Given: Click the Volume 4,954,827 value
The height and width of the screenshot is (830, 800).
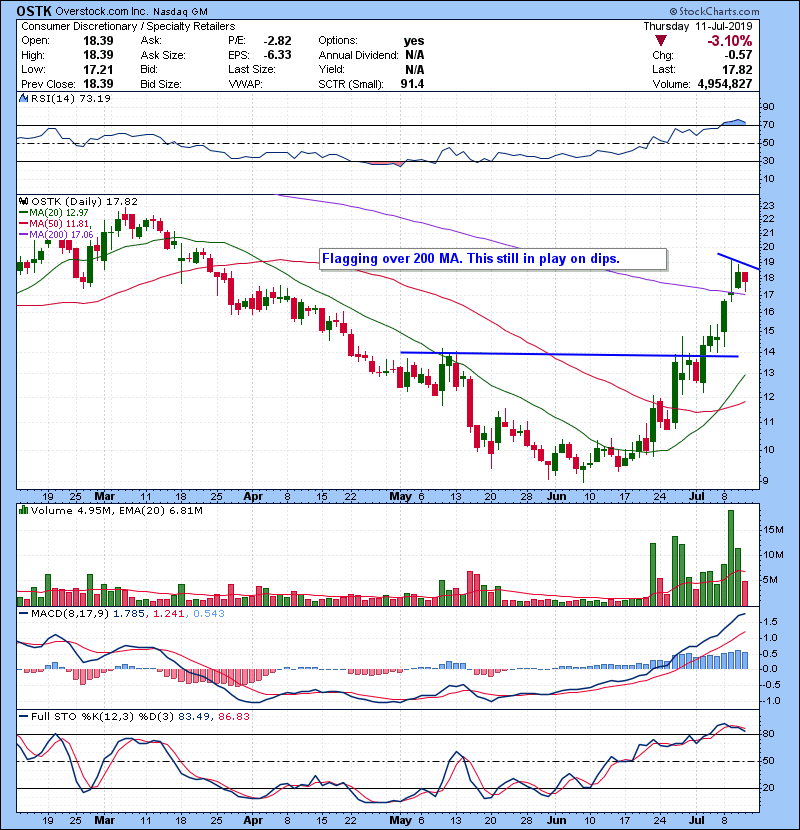Looking at the screenshot, I should (724, 84).
